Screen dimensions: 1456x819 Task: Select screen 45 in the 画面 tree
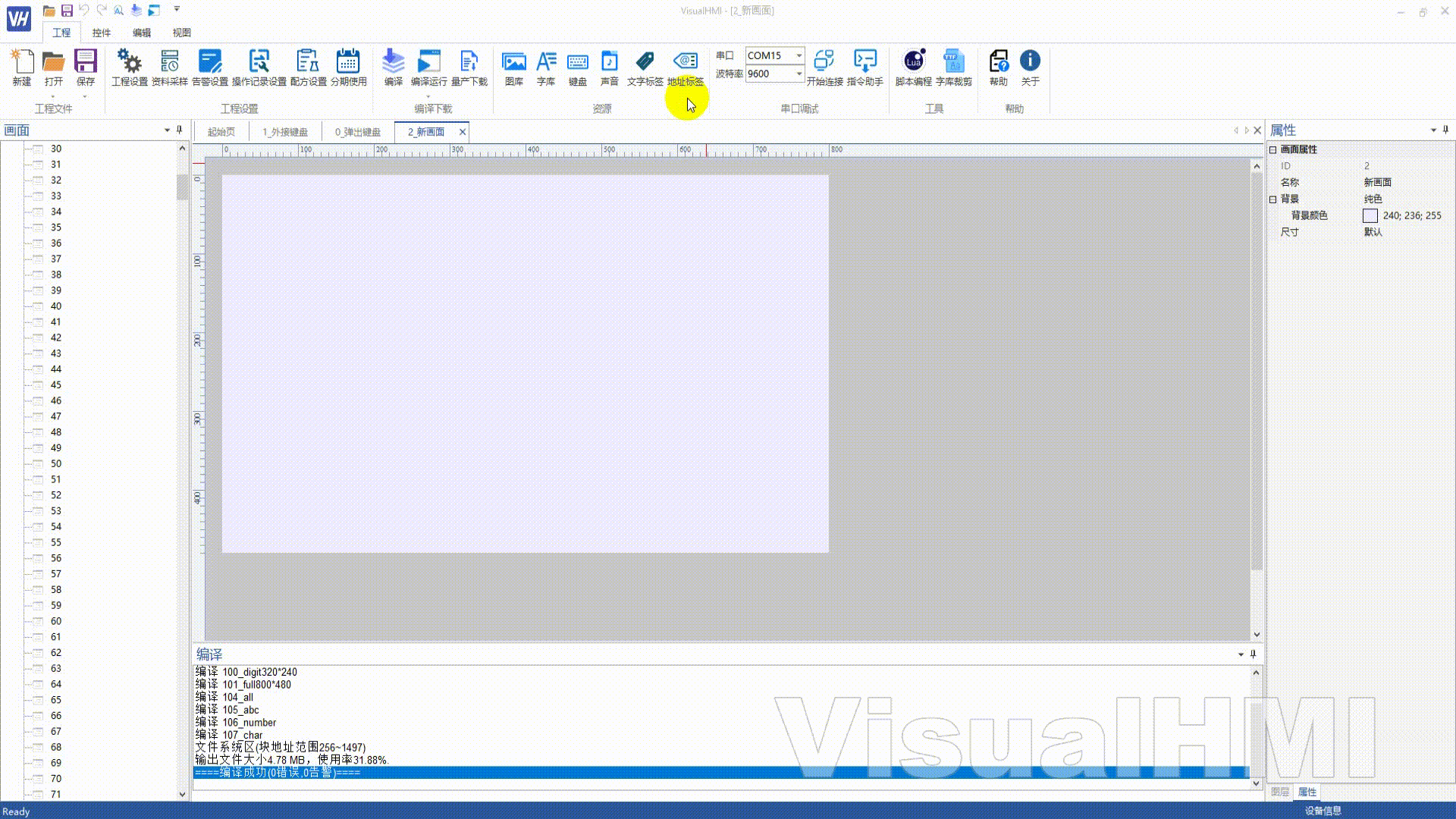tap(56, 385)
